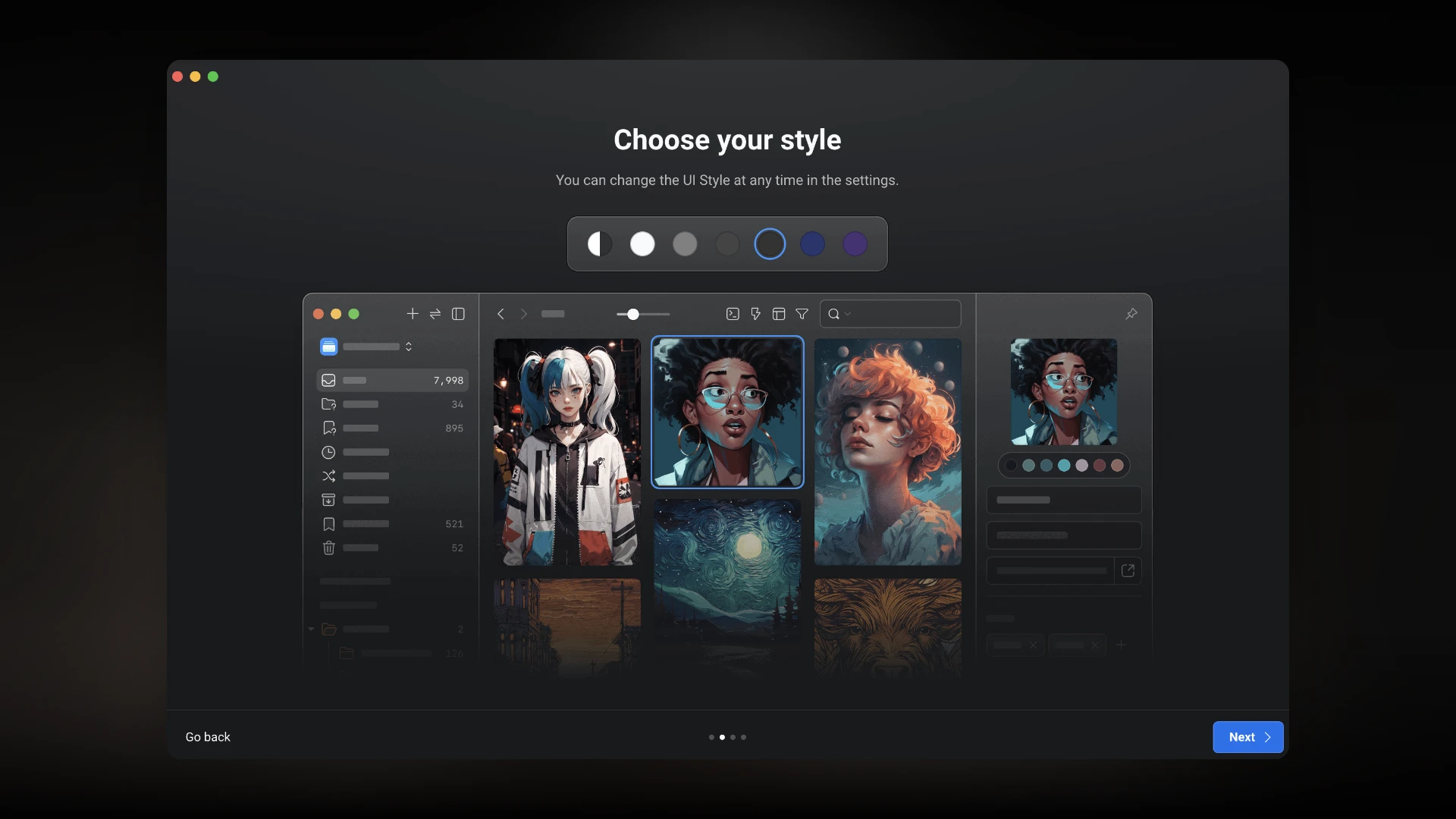Click the last salmon palette color dot
Screen dimensions: 1456x819
(x=1117, y=466)
